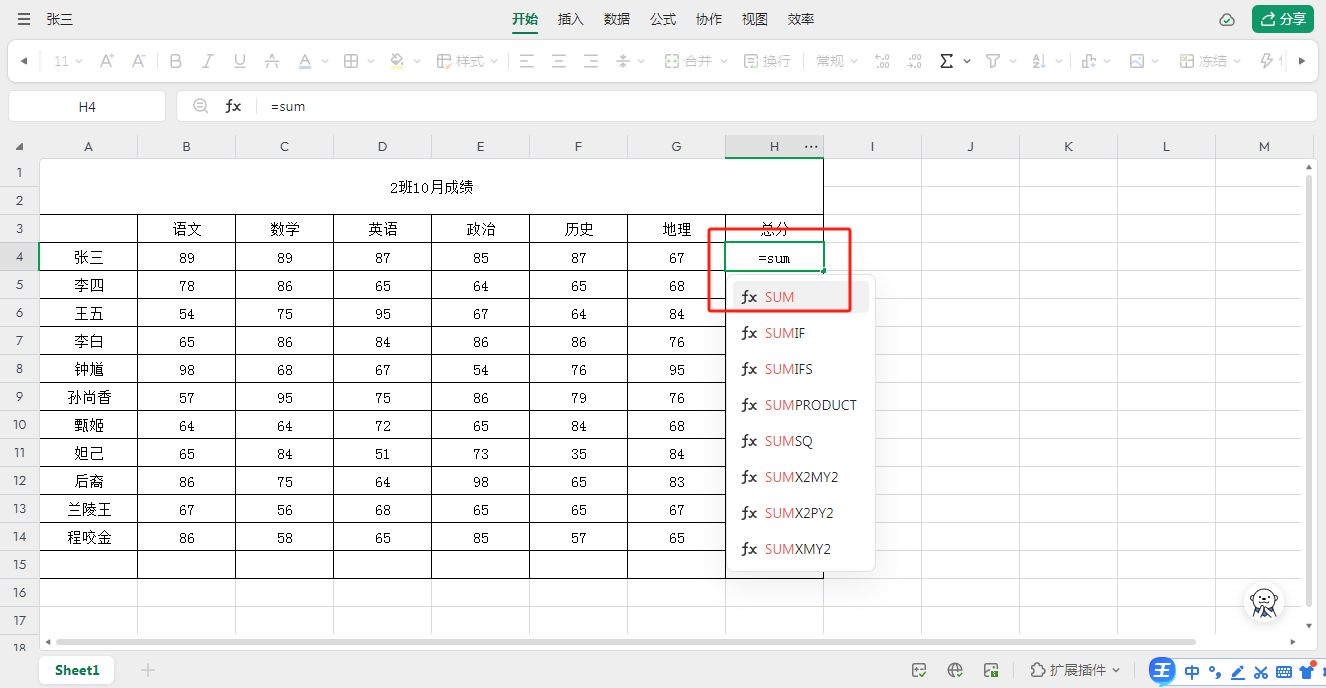Screen dimensions: 1326x688
Task: Switch to the Sheet1 tab
Action: 77,670
